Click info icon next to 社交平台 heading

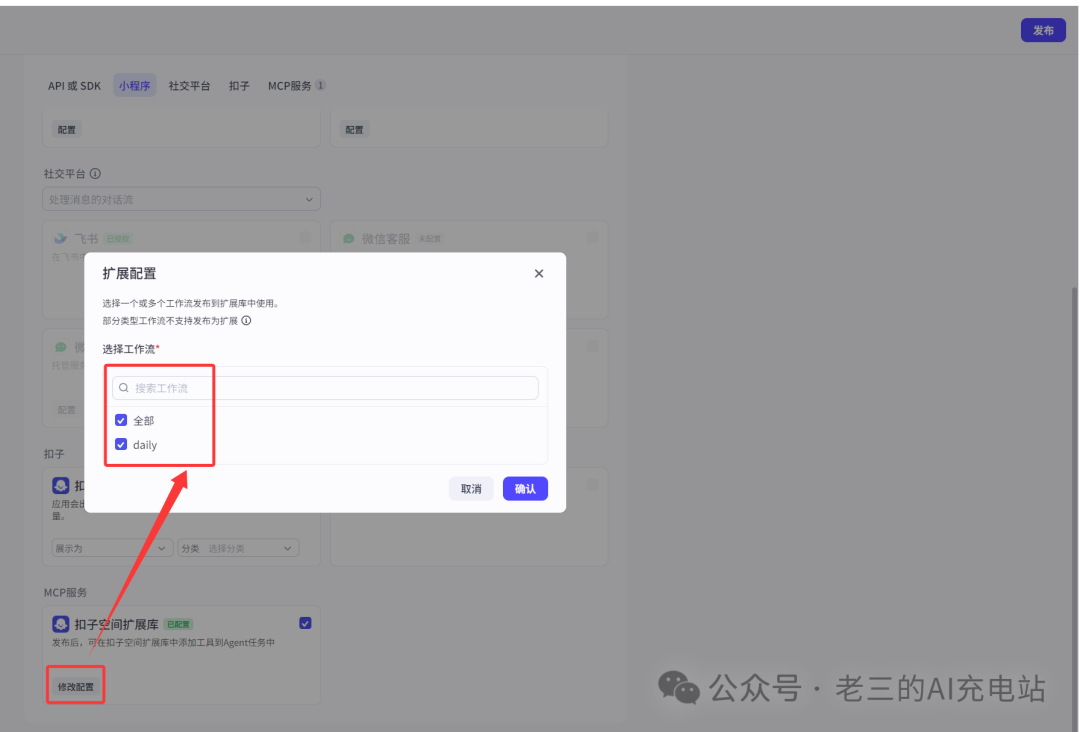96,174
